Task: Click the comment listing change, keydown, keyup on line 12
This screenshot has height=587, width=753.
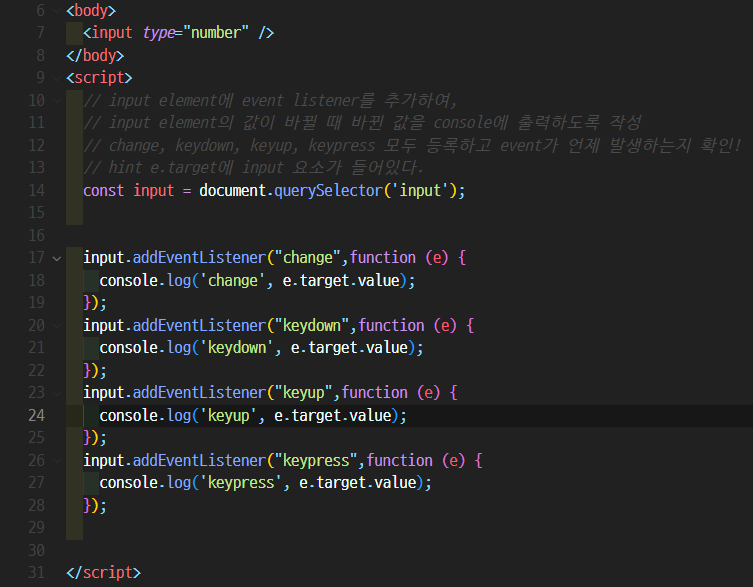Action: [412, 146]
